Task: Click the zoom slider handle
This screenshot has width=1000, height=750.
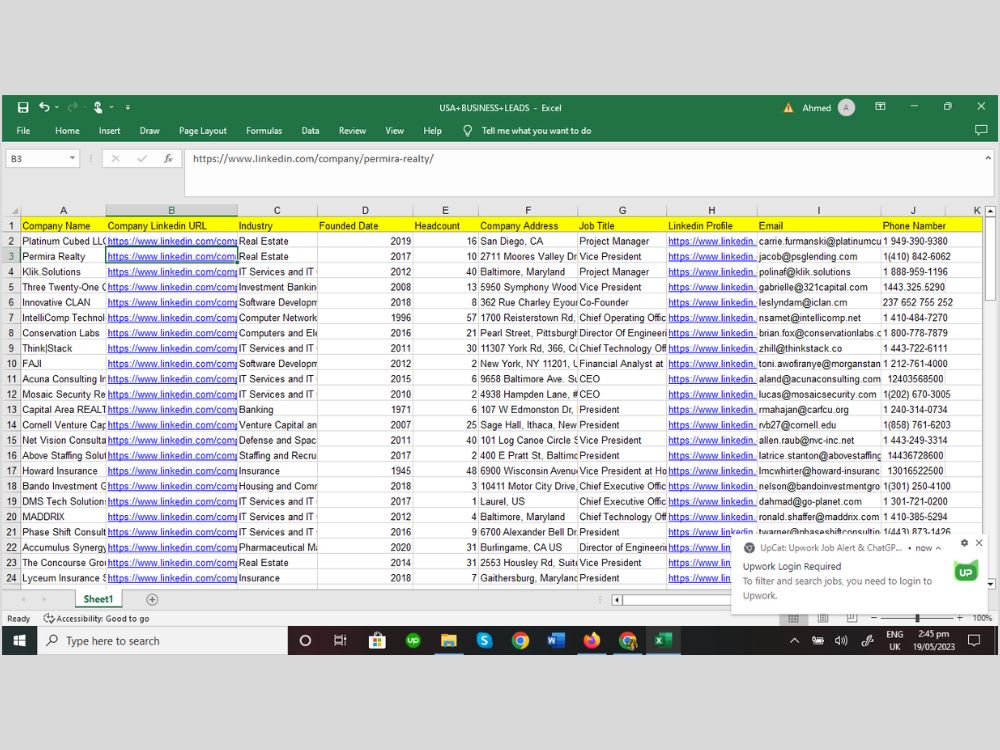Action: [x=917, y=618]
